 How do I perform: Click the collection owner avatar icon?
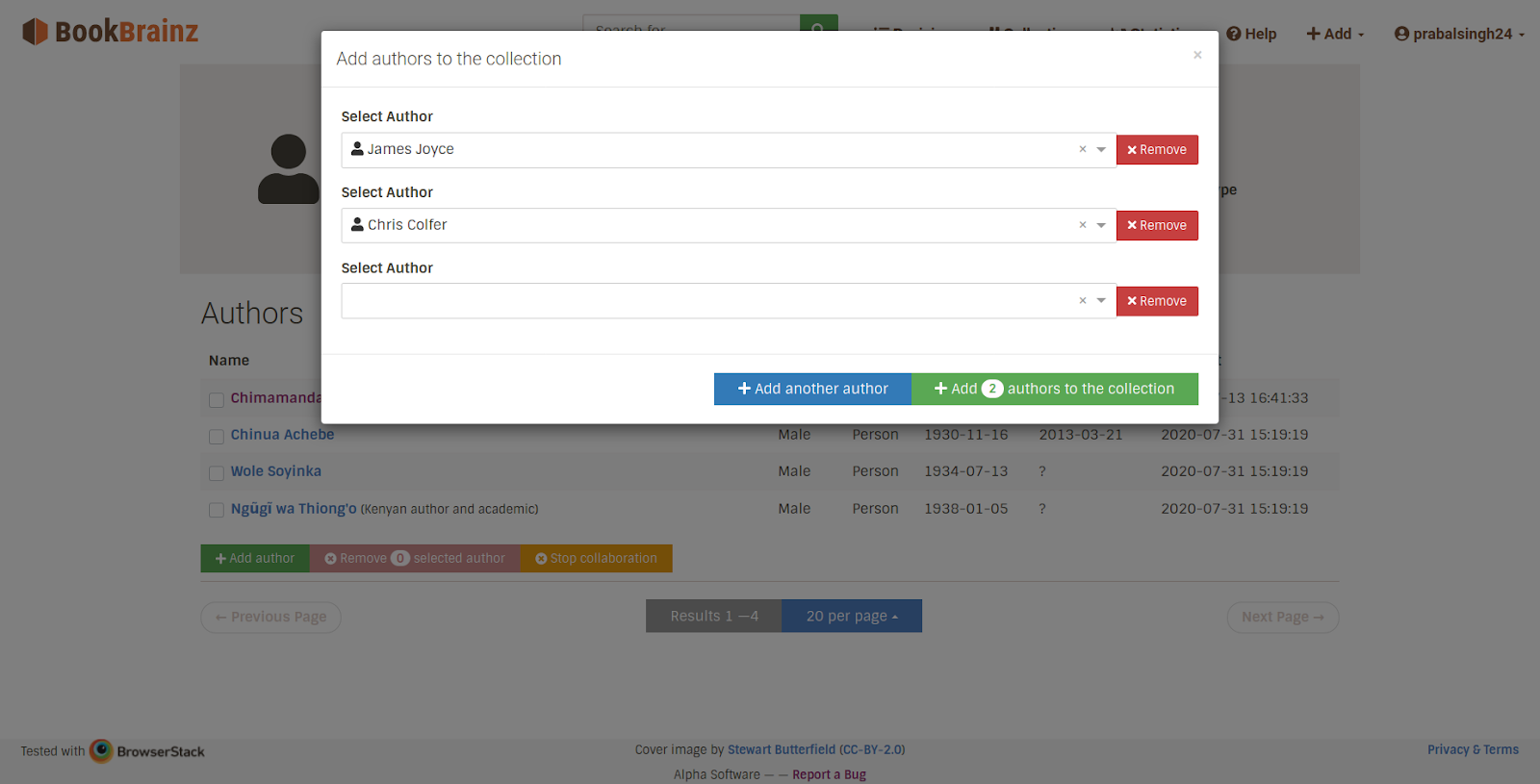pos(288,169)
